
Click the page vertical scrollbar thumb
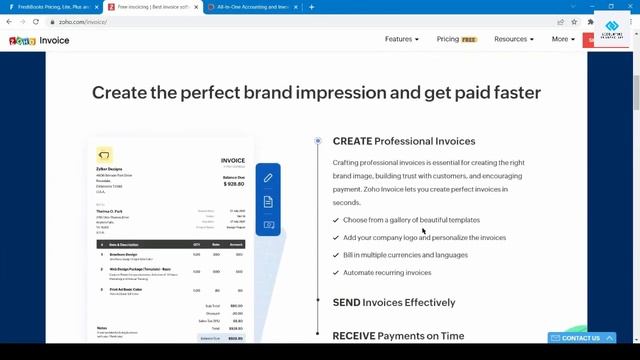pos(636,93)
